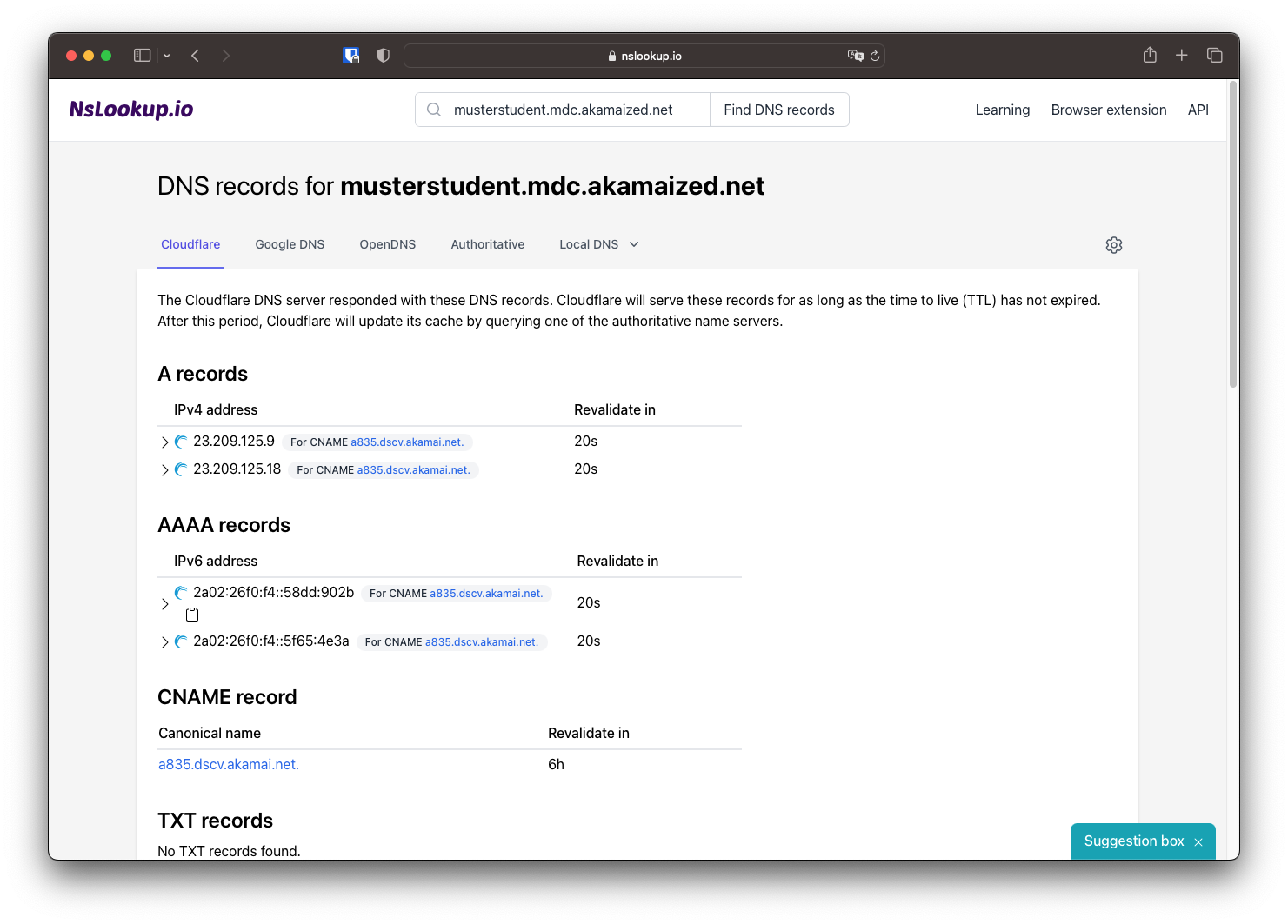Image resolution: width=1288 pixels, height=924 pixels.
Task: Open the Browser extension link
Action: pyautogui.click(x=1109, y=110)
